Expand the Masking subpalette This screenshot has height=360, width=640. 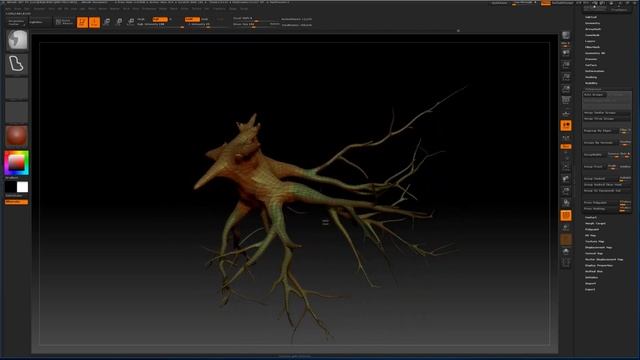591,77
